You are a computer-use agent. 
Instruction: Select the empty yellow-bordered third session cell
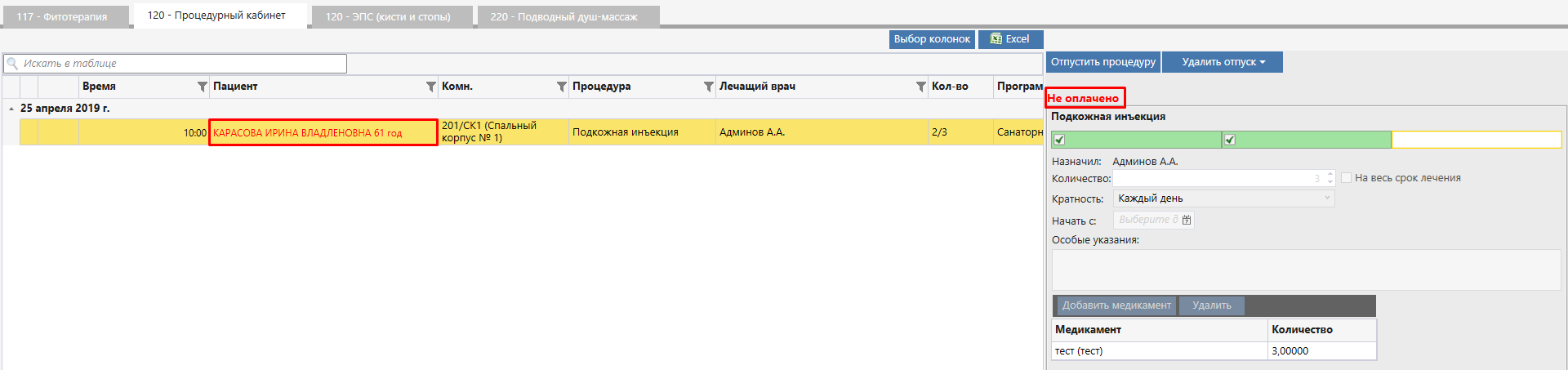tap(1476, 140)
